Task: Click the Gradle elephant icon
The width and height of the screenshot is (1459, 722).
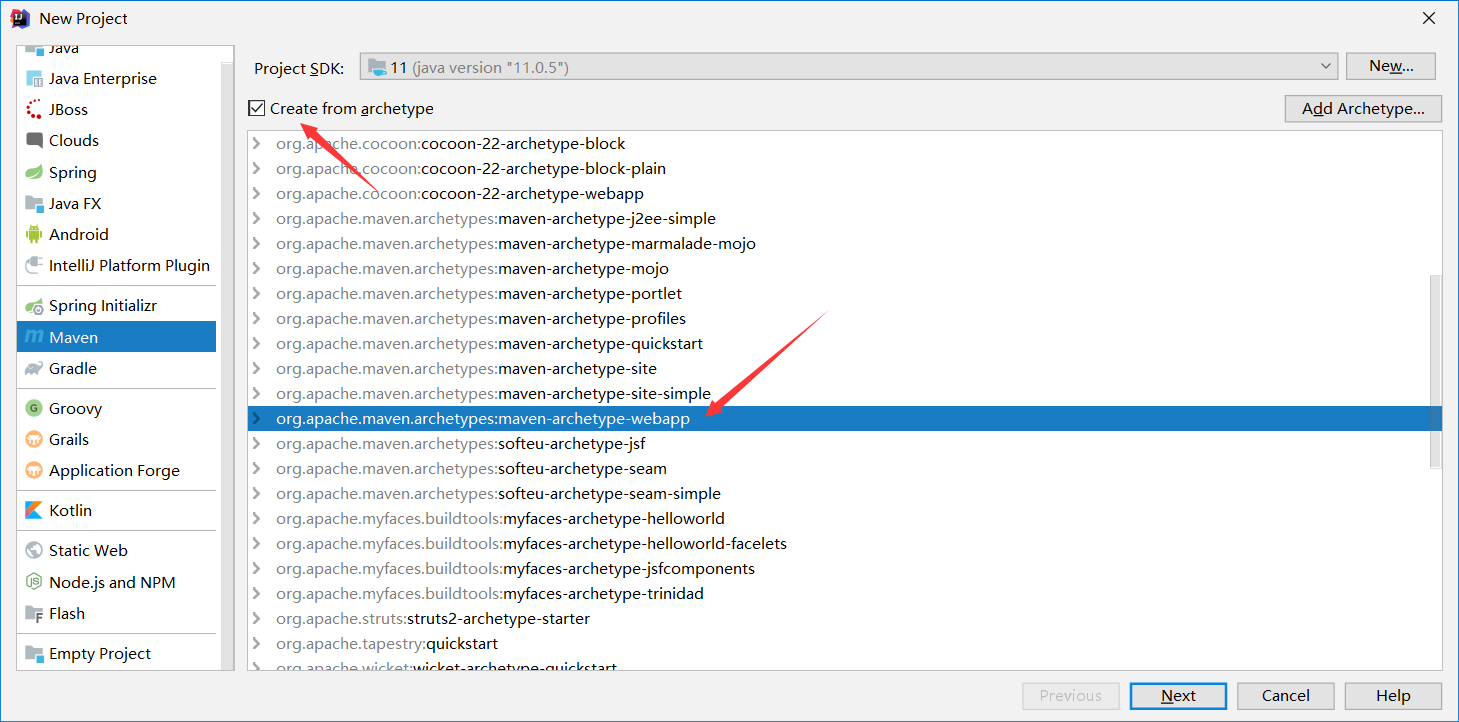Action: [x=35, y=369]
